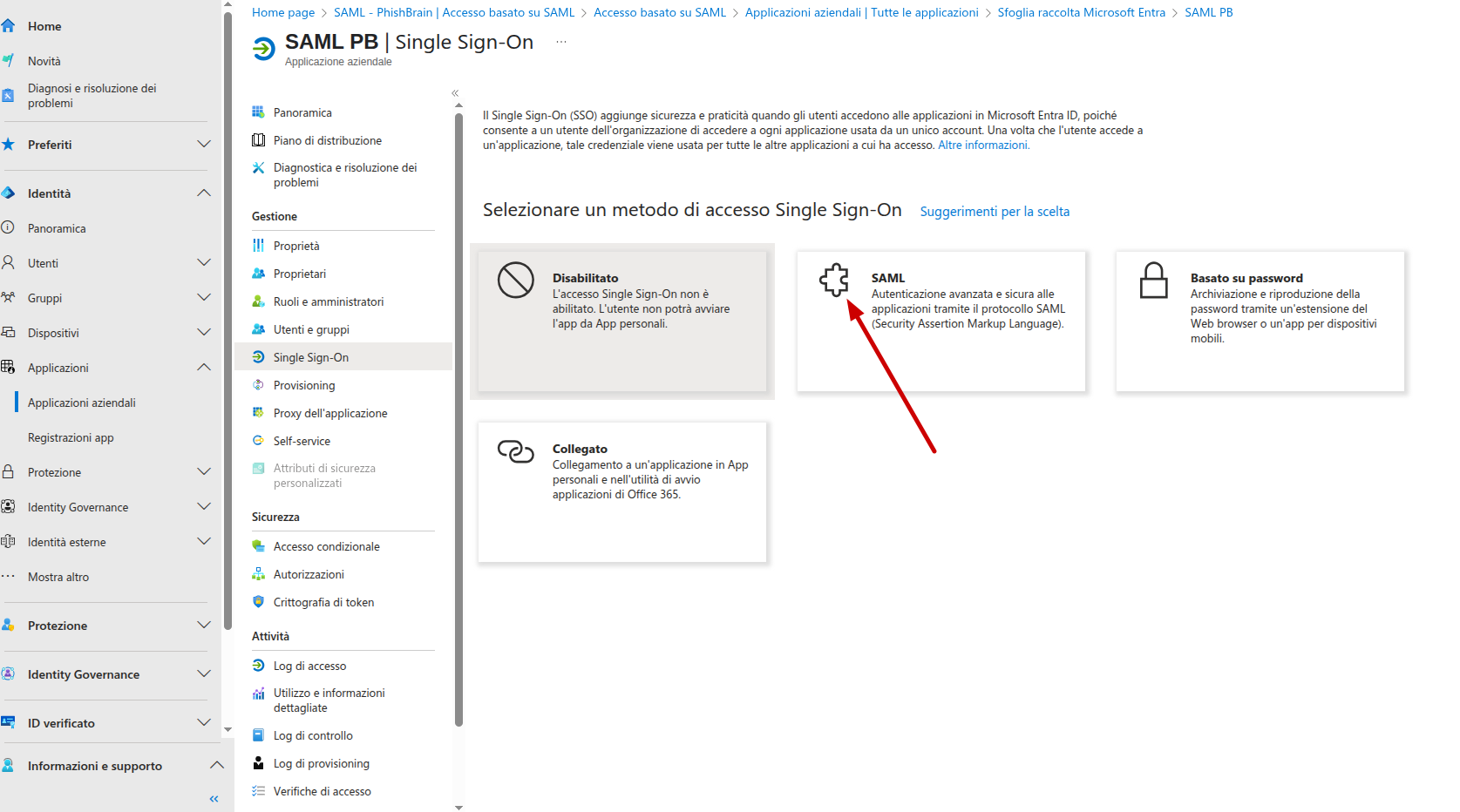The width and height of the screenshot is (1460, 812).
Task: Click the Disabilitato prohibited circle icon
Action: pyautogui.click(x=515, y=280)
